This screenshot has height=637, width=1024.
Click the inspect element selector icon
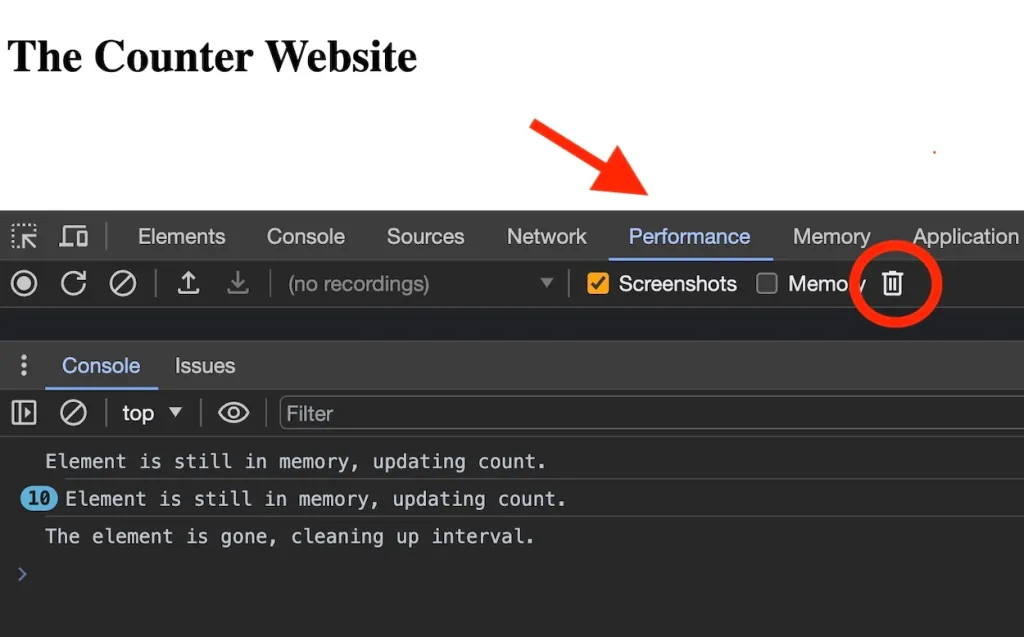(24, 236)
